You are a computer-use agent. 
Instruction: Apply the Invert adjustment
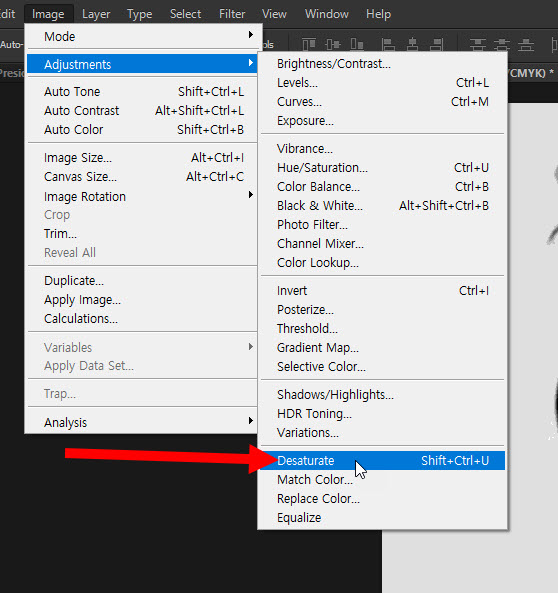coord(382,290)
